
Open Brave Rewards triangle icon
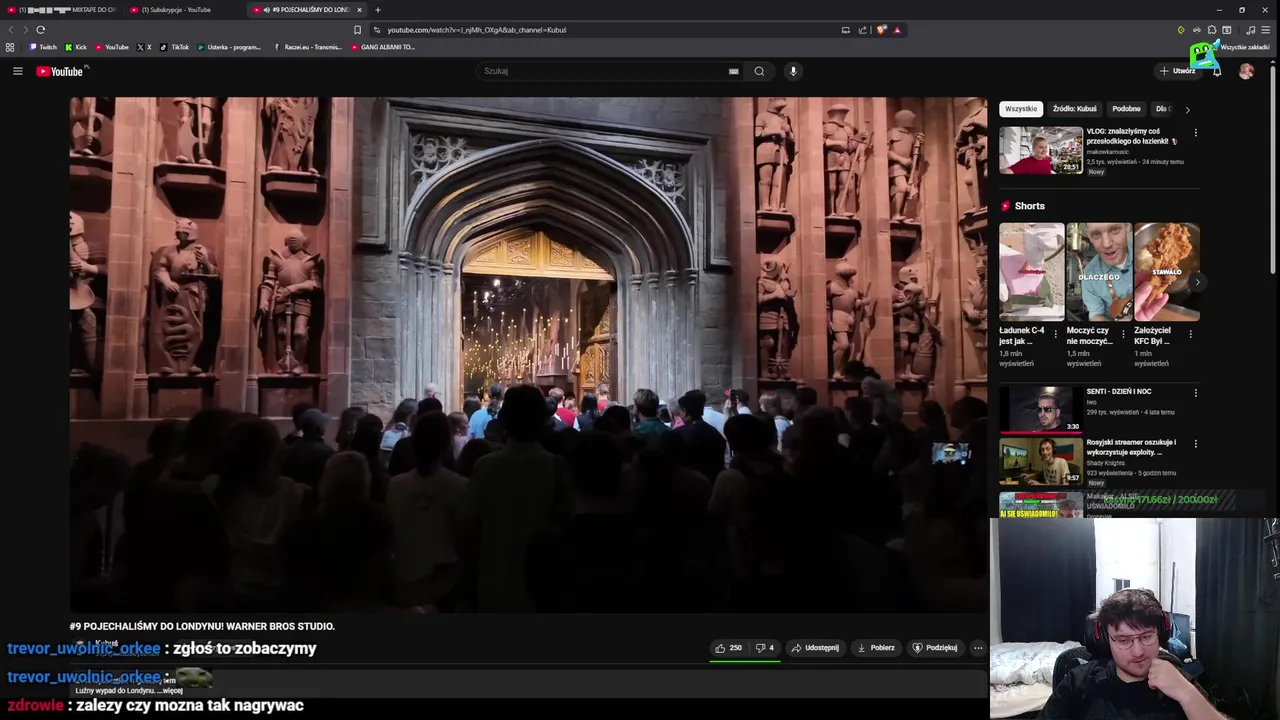(x=897, y=30)
